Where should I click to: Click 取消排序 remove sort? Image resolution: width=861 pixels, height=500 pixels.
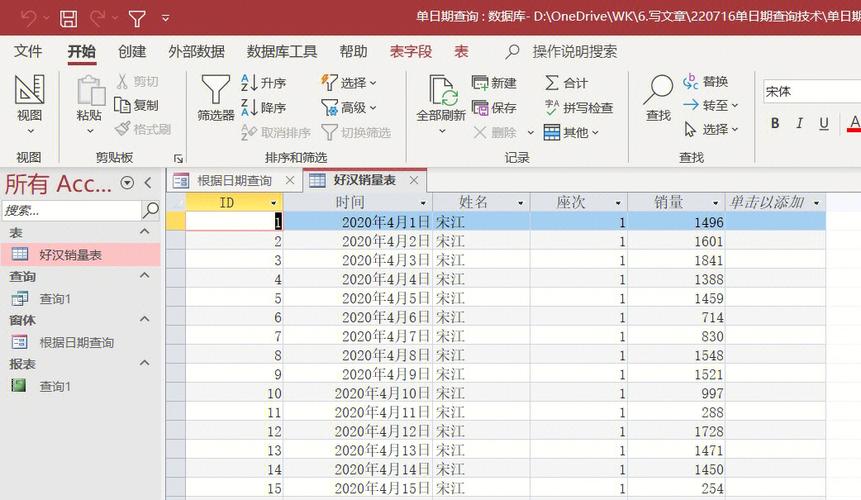[x=276, y=132]
